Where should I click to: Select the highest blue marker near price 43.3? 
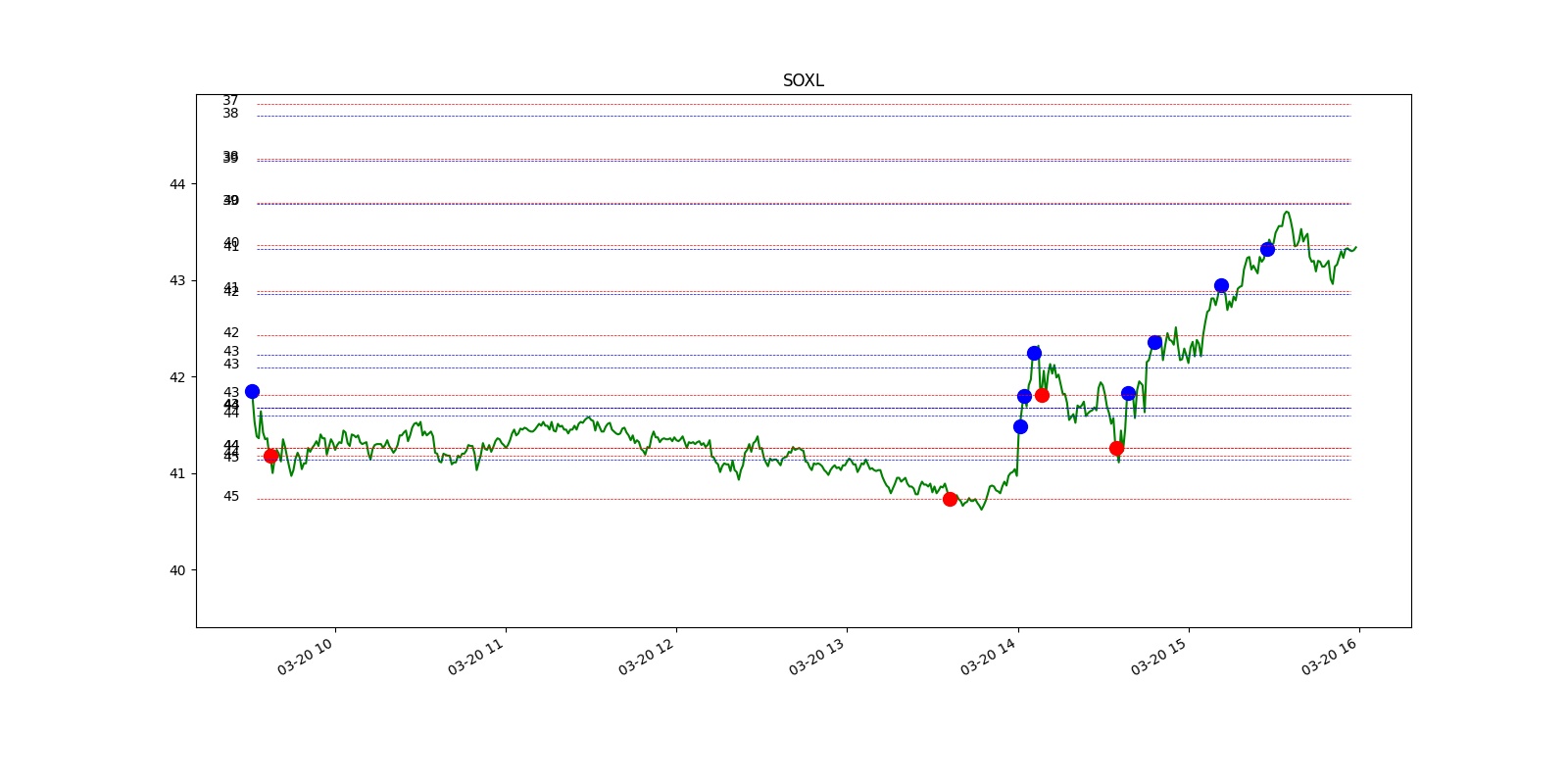[x=1267, y=249]
